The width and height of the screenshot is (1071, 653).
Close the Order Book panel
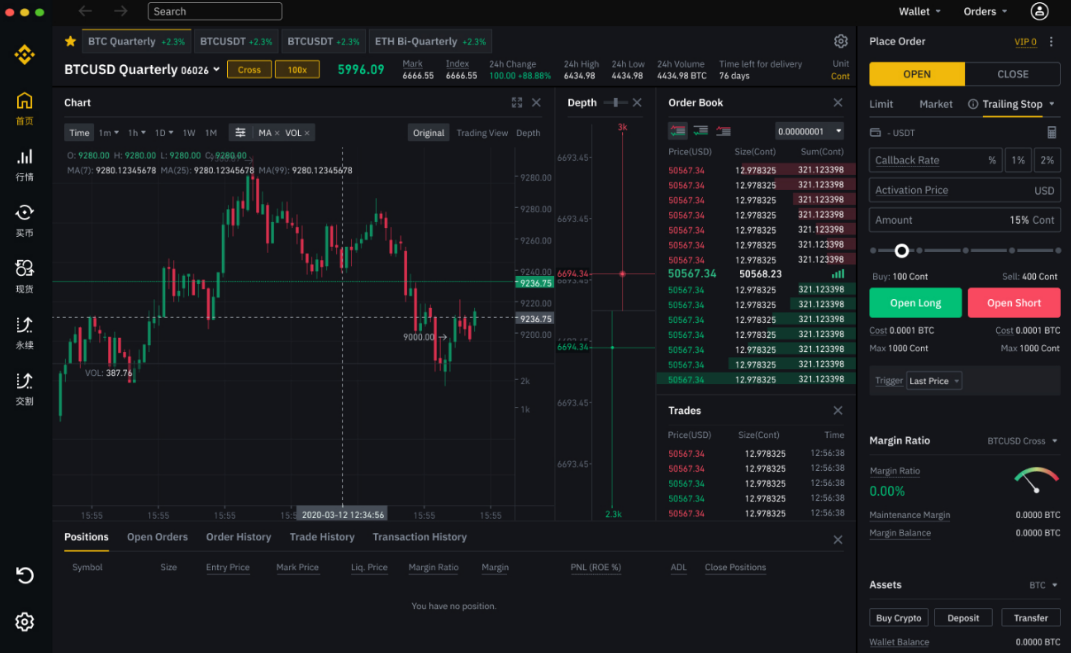[838, 102]
